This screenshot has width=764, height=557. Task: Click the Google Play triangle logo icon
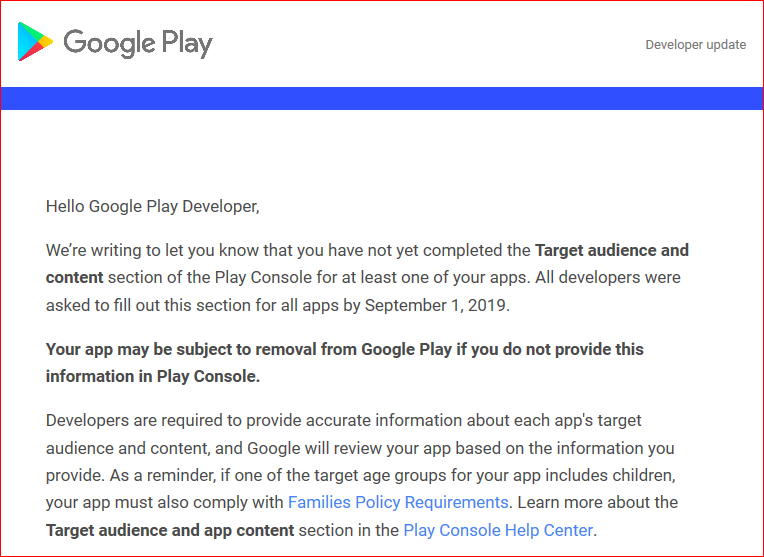tap(35, 41)
